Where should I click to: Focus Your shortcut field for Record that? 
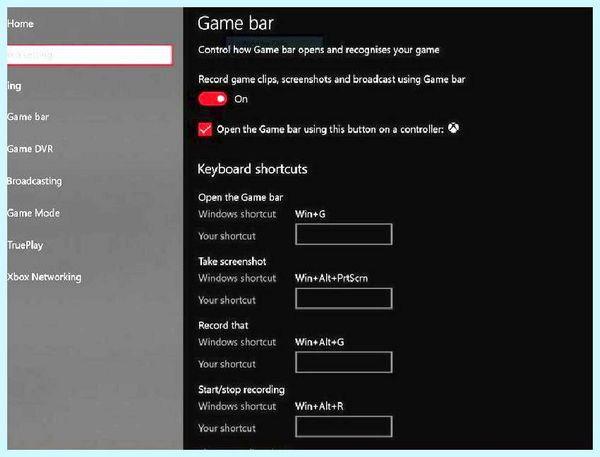[x=344, y=362]
